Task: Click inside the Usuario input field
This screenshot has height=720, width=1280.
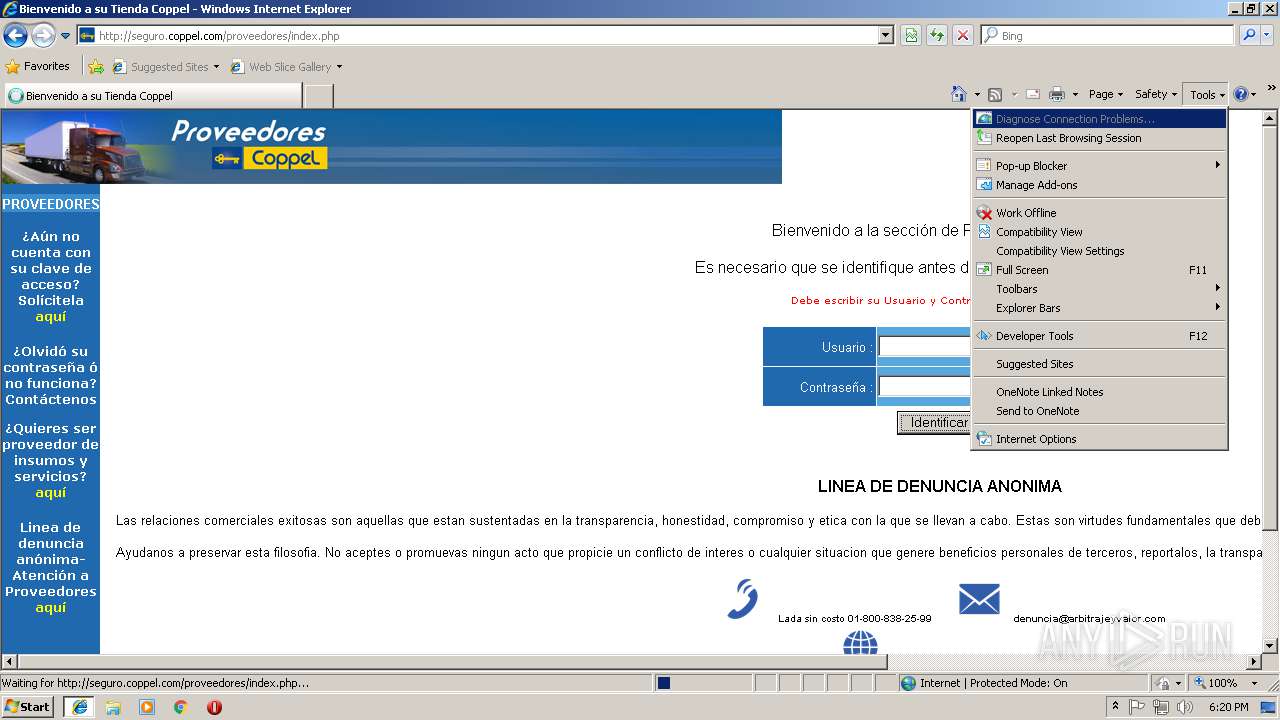Action: click(x=925, y=347)
